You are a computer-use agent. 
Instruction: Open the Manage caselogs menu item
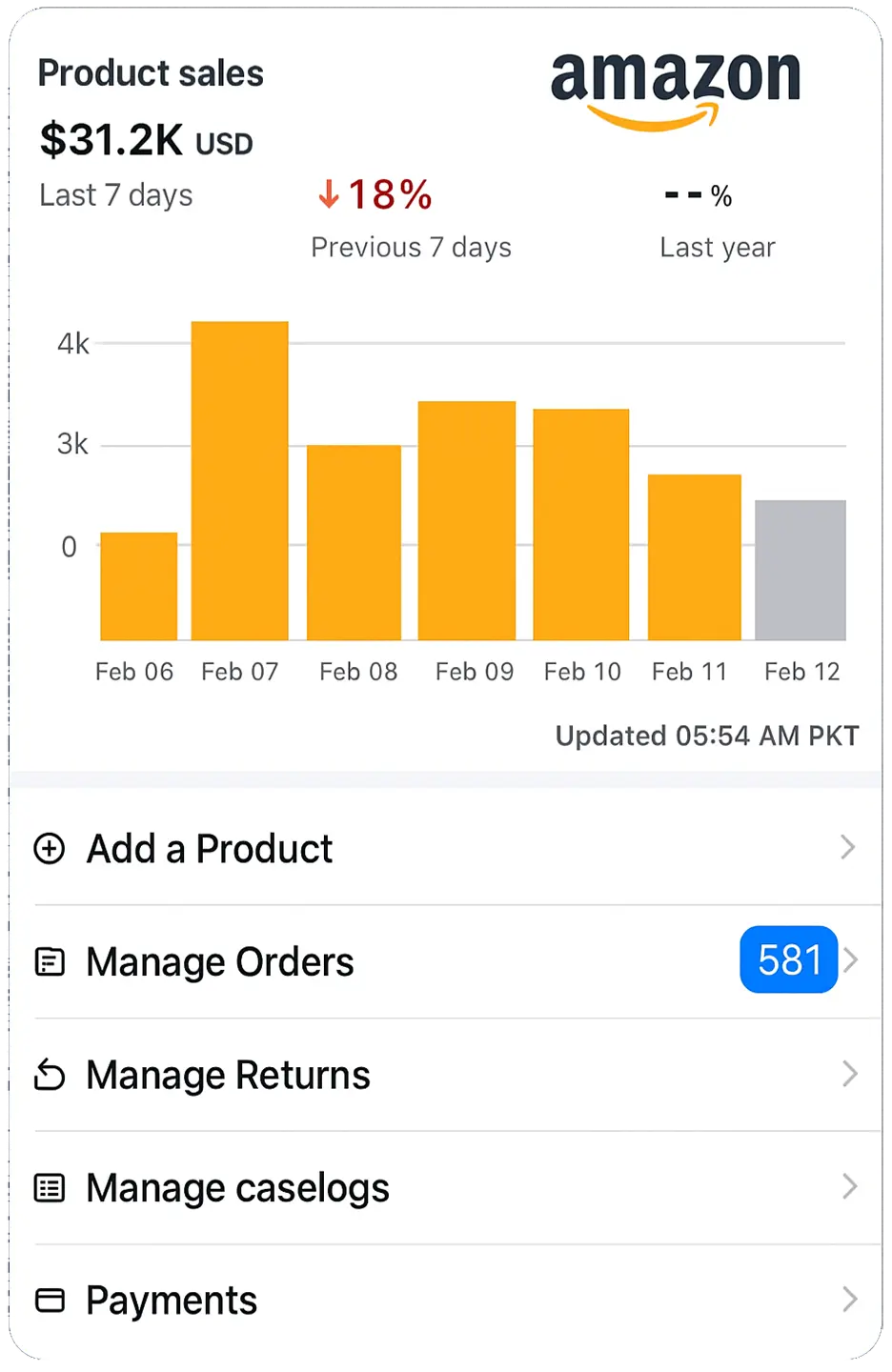238,1188
